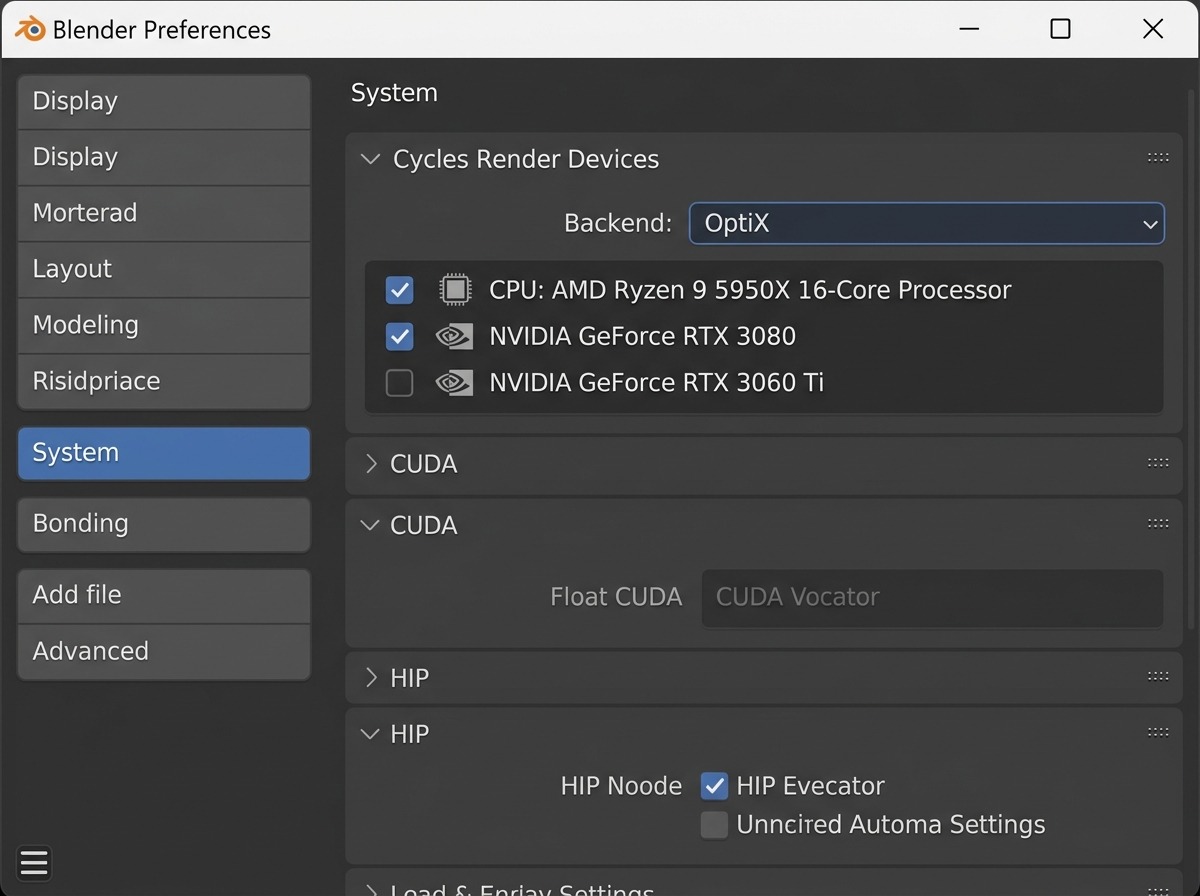Image resolution: width=1200 pixels, height=896 pixels.
Task: Click the Float CUDA label
Action: pyautogui.click(x=616, y=597)
